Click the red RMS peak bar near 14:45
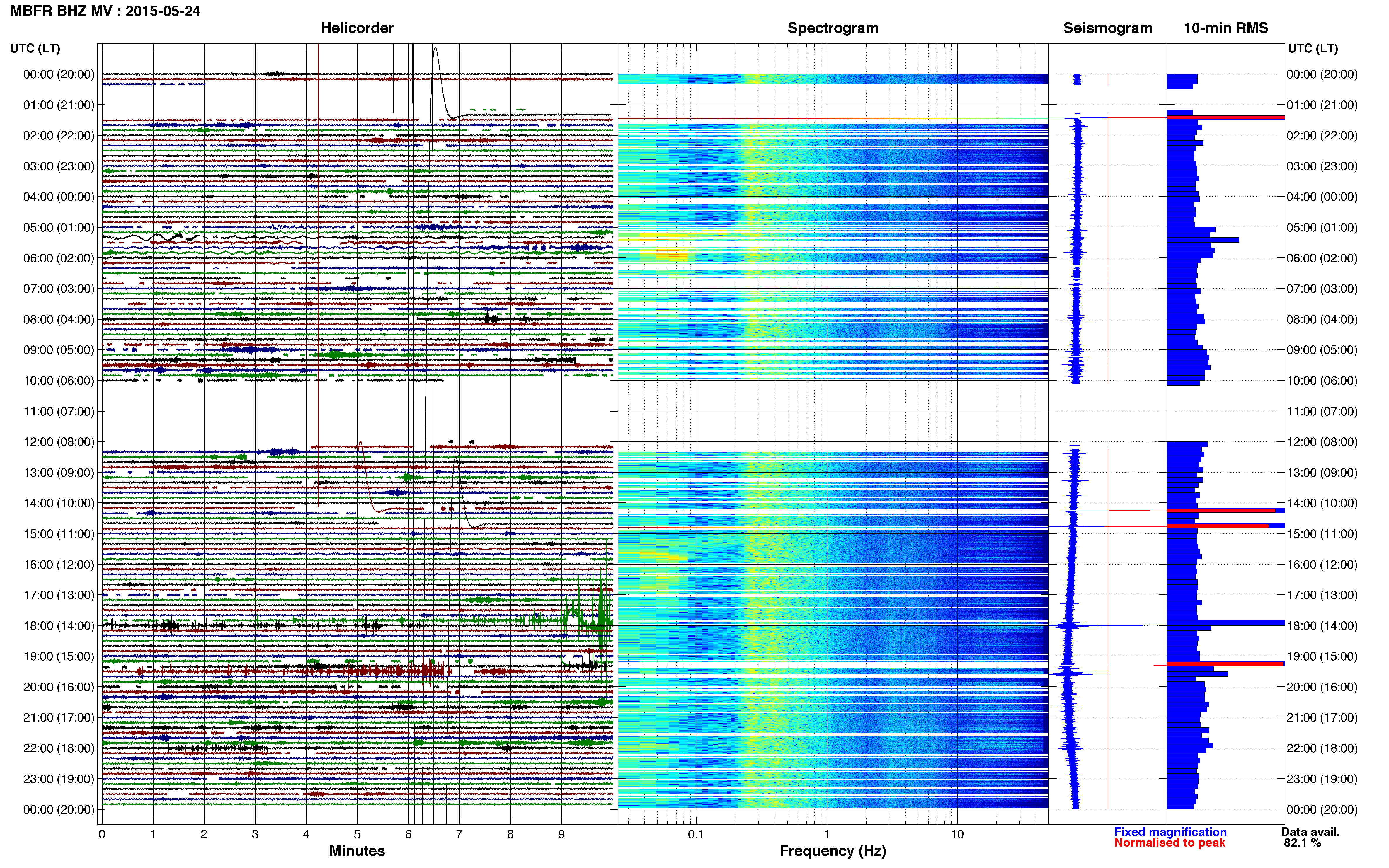Screen dimensions: 1389x868 1217,526
